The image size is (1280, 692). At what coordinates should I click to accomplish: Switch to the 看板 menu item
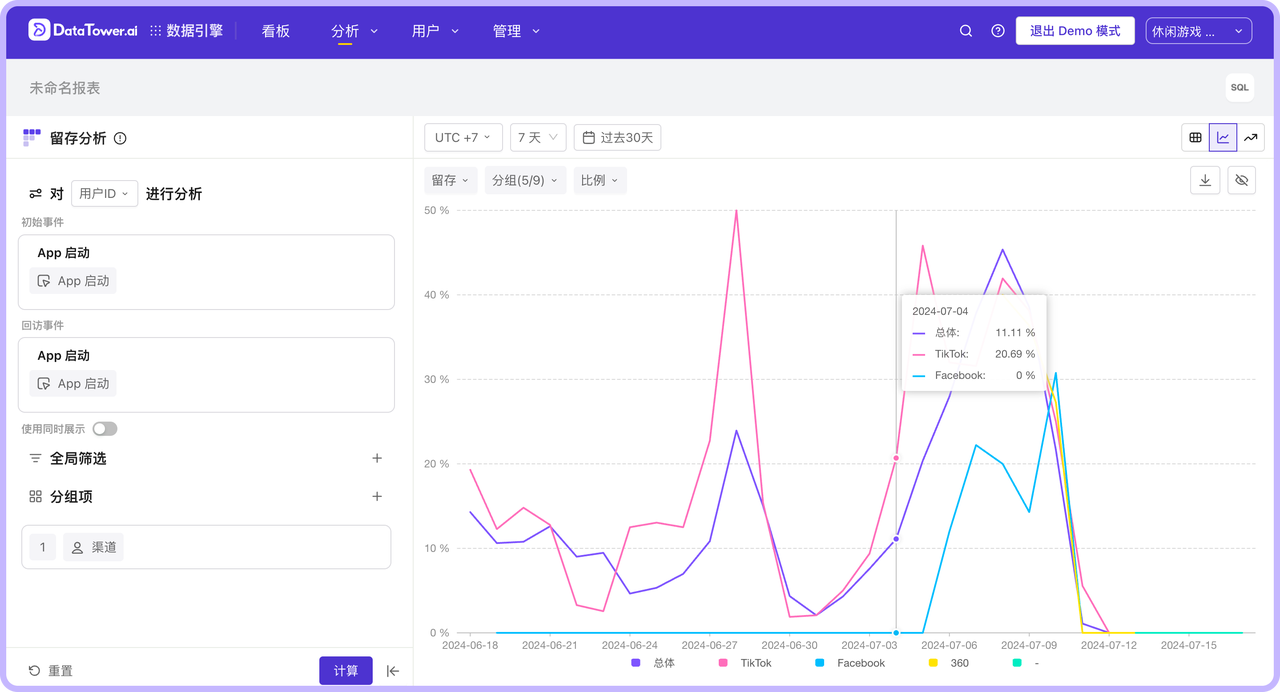coord(275,31)
